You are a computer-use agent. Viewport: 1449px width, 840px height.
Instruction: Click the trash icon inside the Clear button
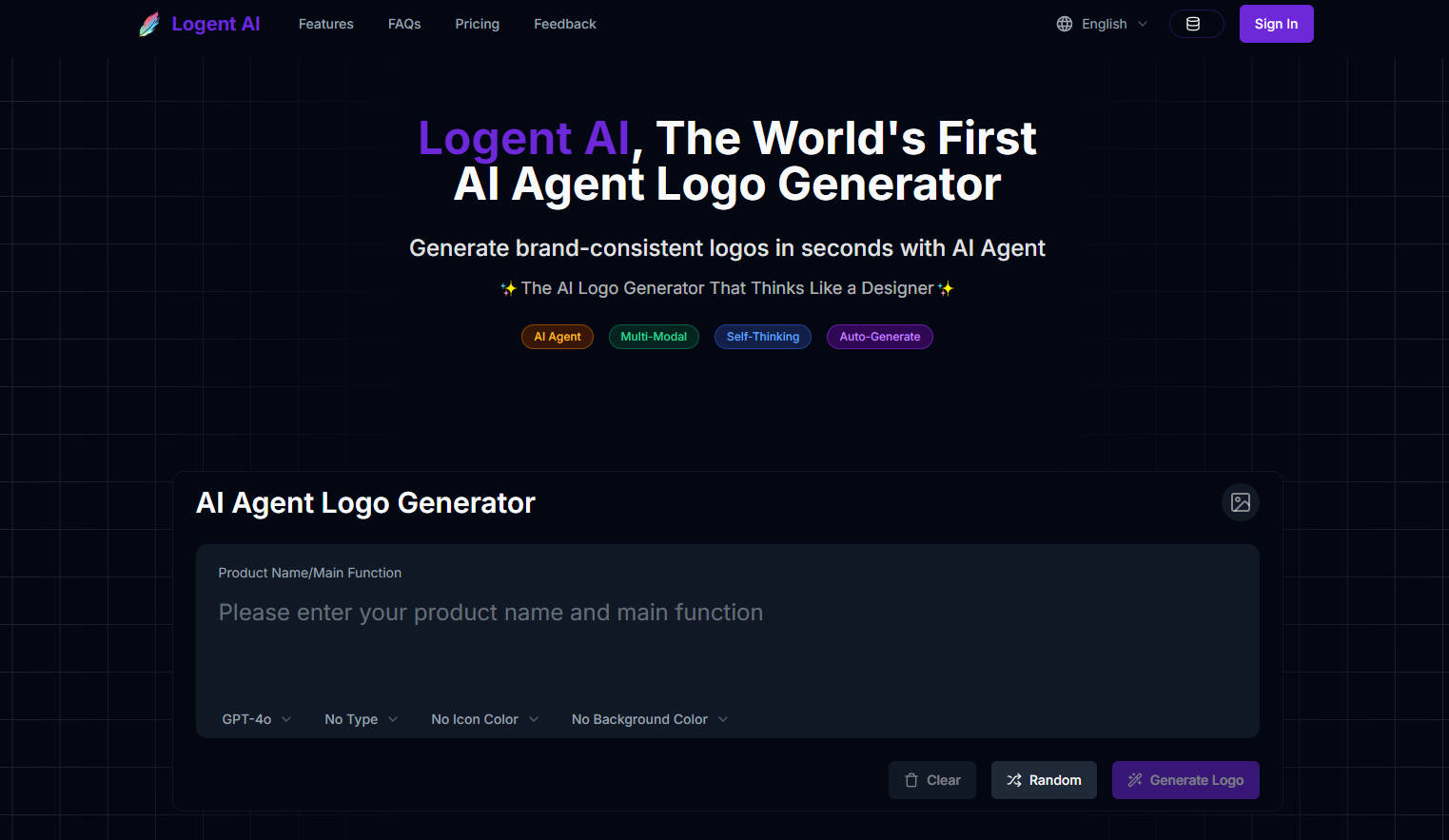click(x=913, y=779)
